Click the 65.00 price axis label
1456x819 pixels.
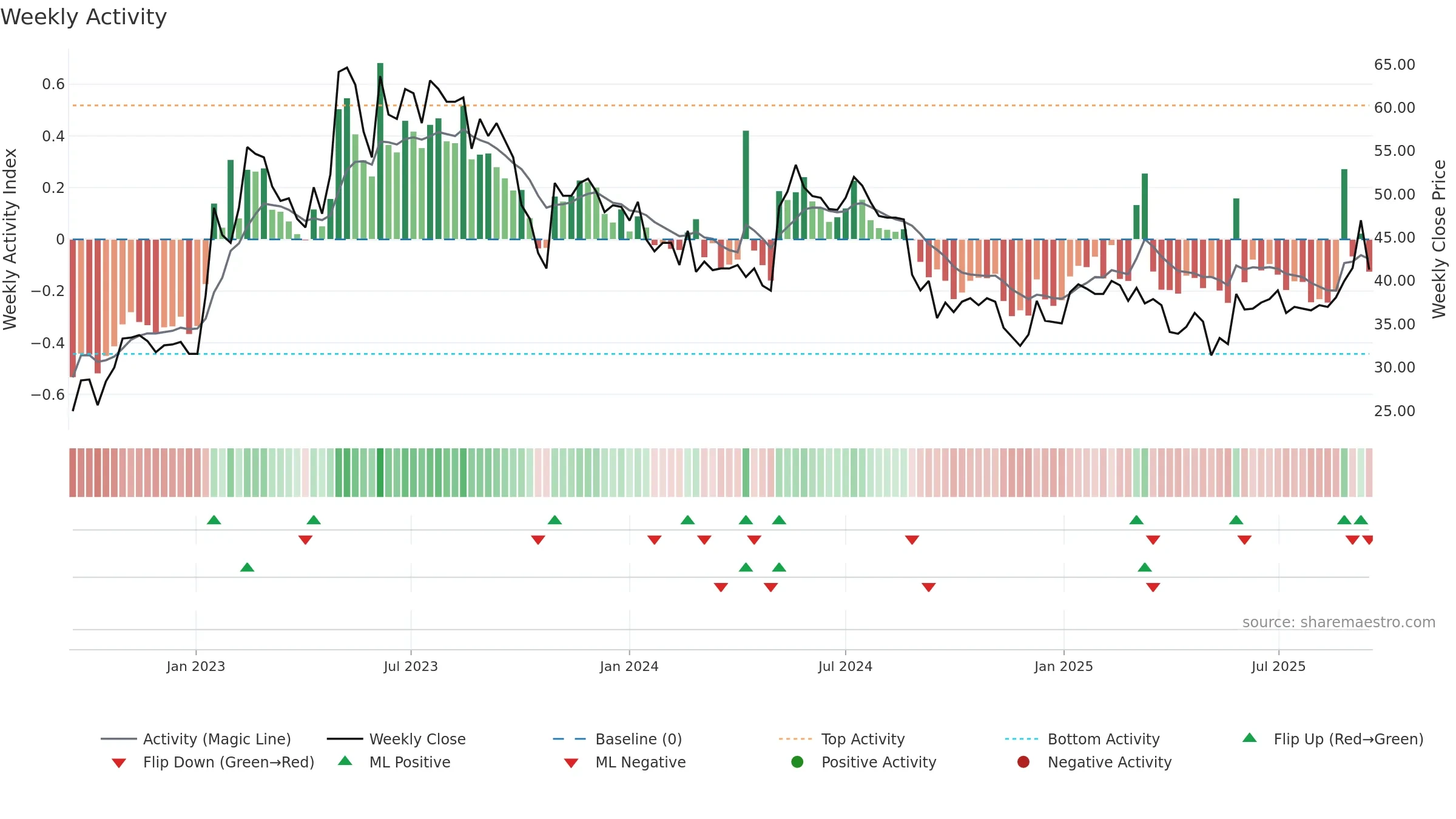(1395, 65)
